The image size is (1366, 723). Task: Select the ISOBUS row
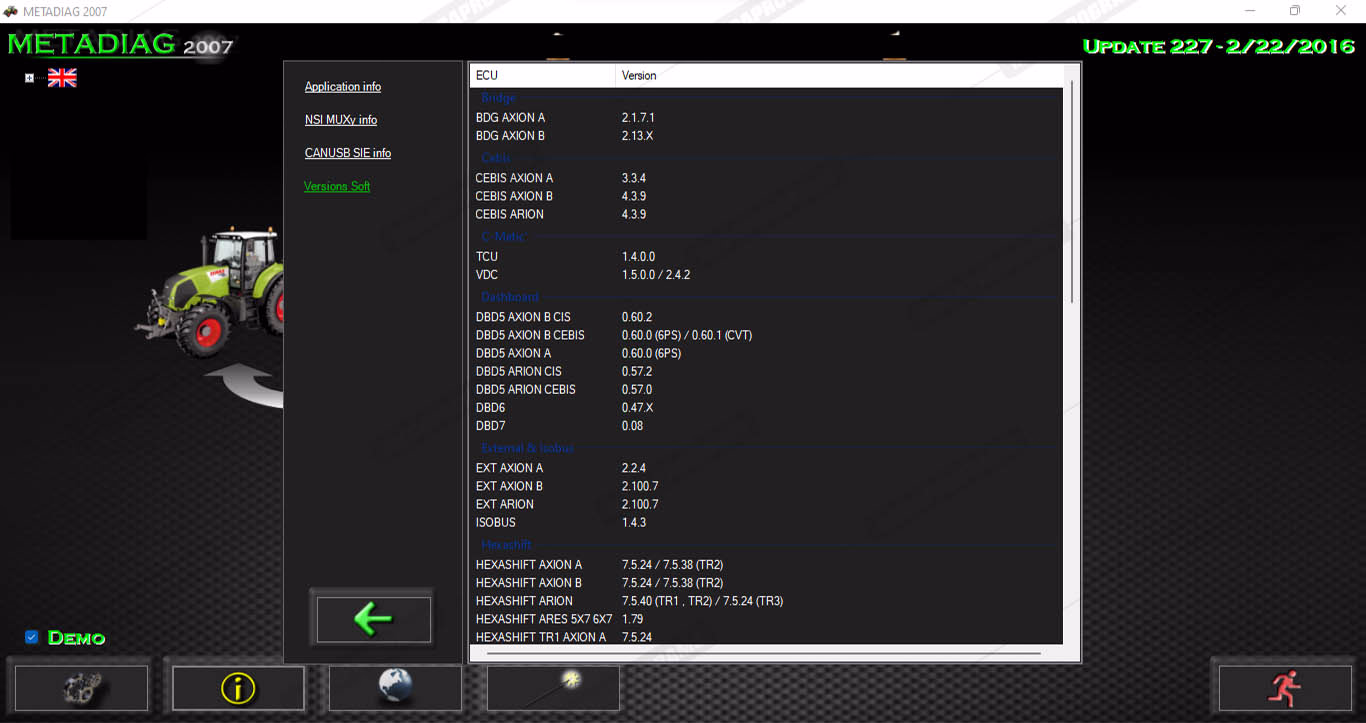[766, 522]
